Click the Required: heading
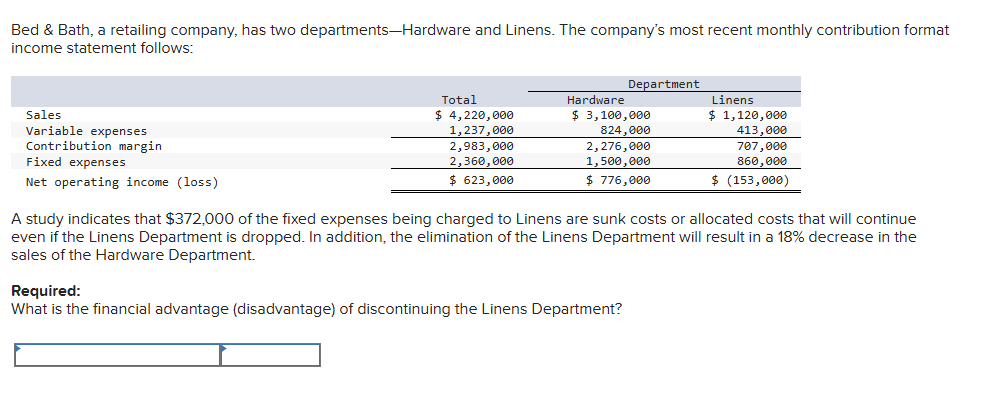The height and width of the screenshot is (407, 1006). coord(46,291)
